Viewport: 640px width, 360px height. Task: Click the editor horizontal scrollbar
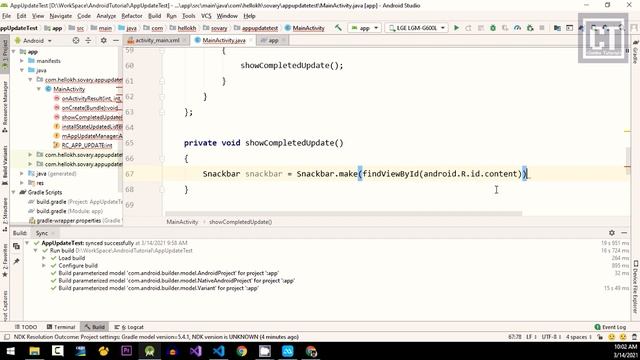(x=343, y=213)
